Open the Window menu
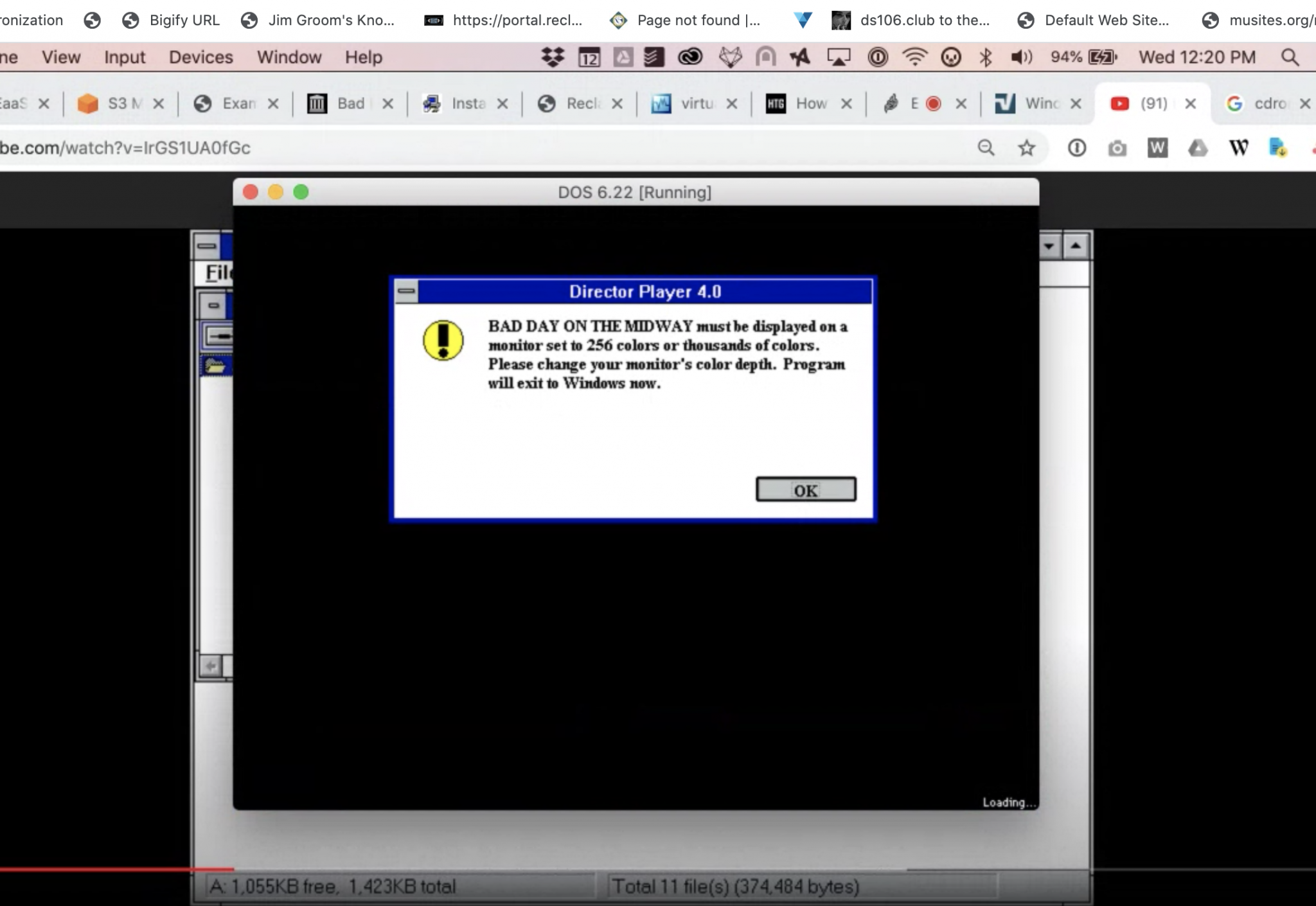 tap(289, 57)
